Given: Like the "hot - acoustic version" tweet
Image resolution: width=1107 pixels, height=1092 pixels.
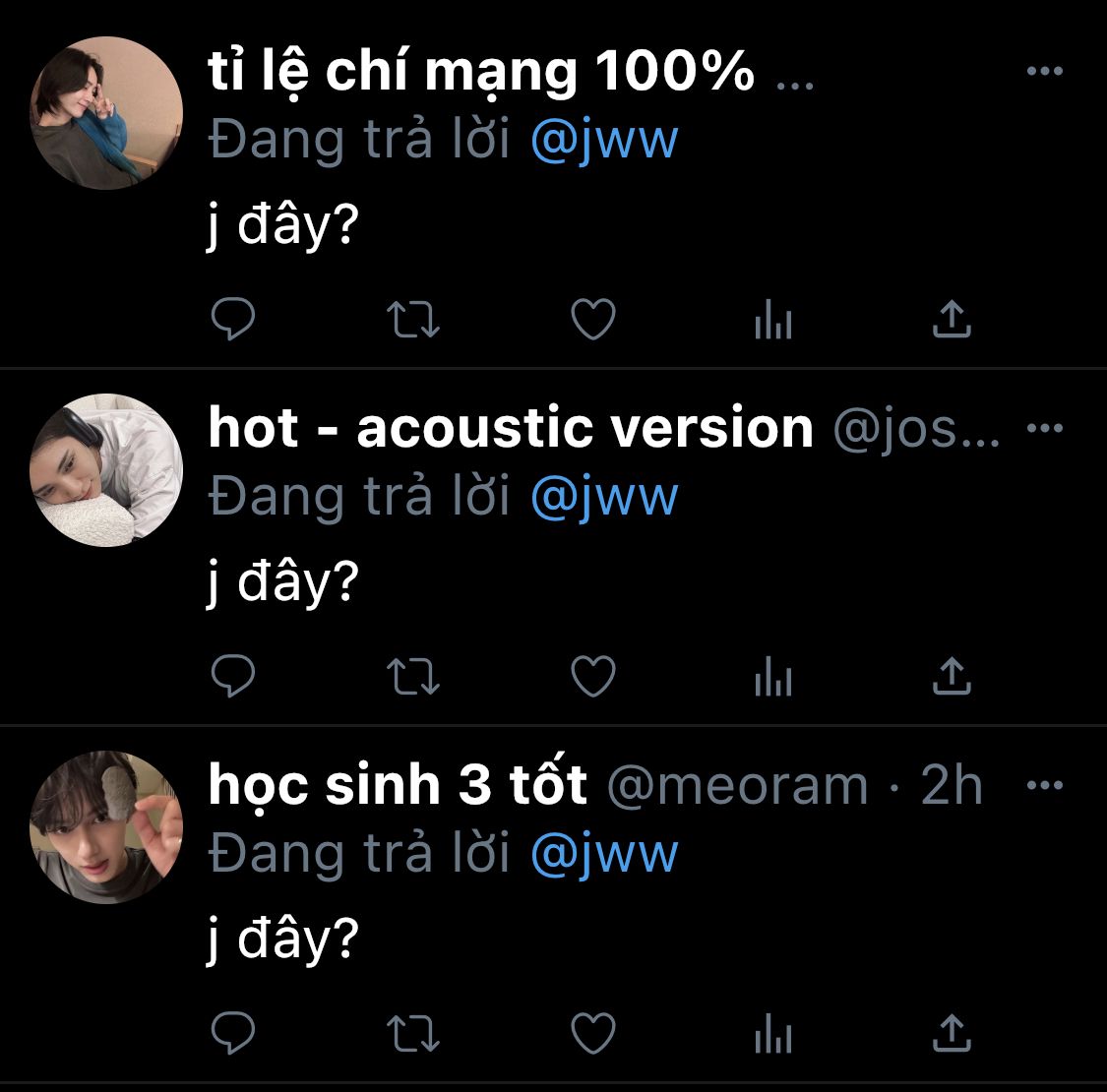Looking at the screenshot, I should coord(593,676).
